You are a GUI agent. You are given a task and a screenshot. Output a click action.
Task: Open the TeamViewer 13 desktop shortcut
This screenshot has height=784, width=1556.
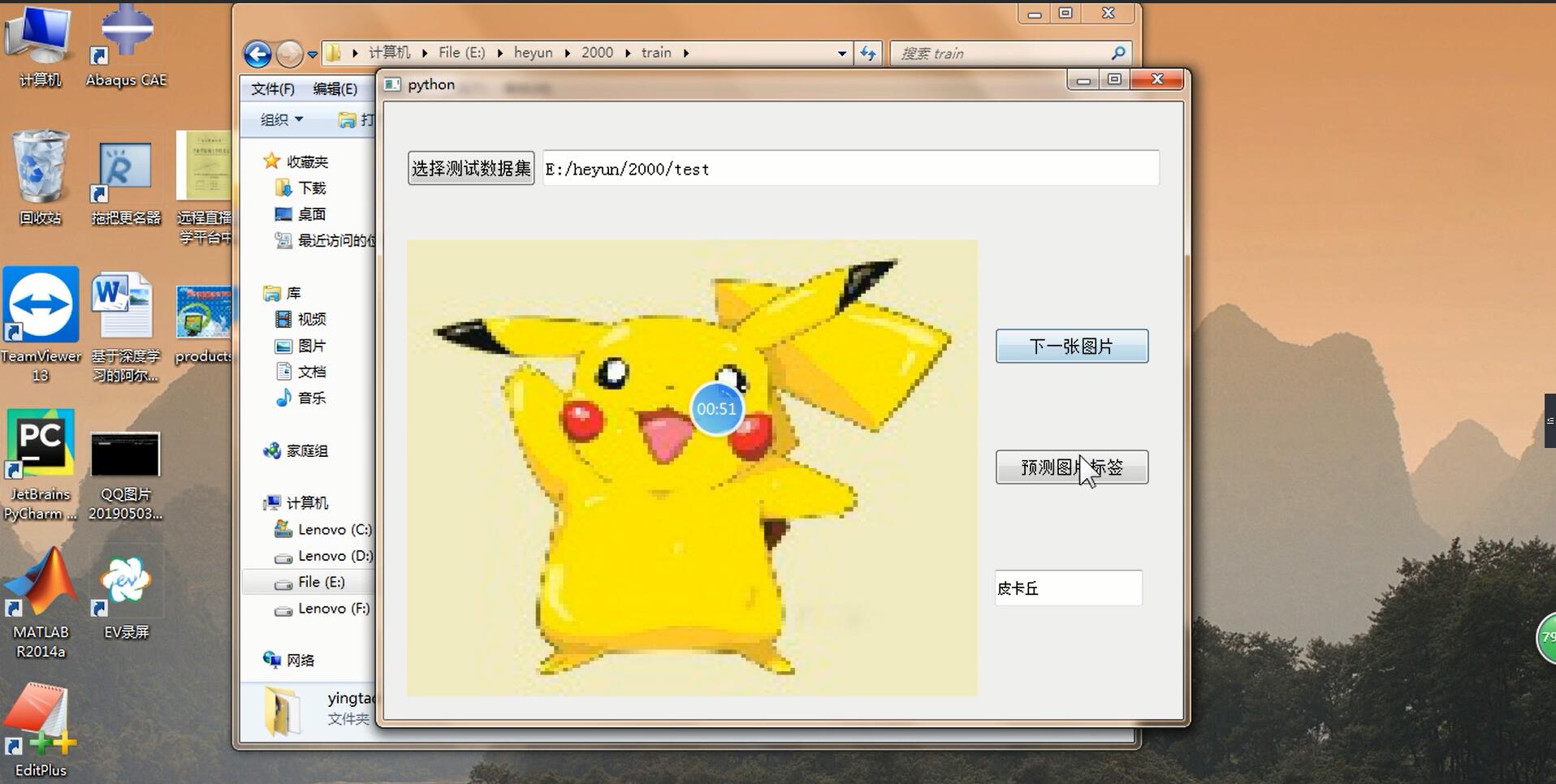pos(41,325)
